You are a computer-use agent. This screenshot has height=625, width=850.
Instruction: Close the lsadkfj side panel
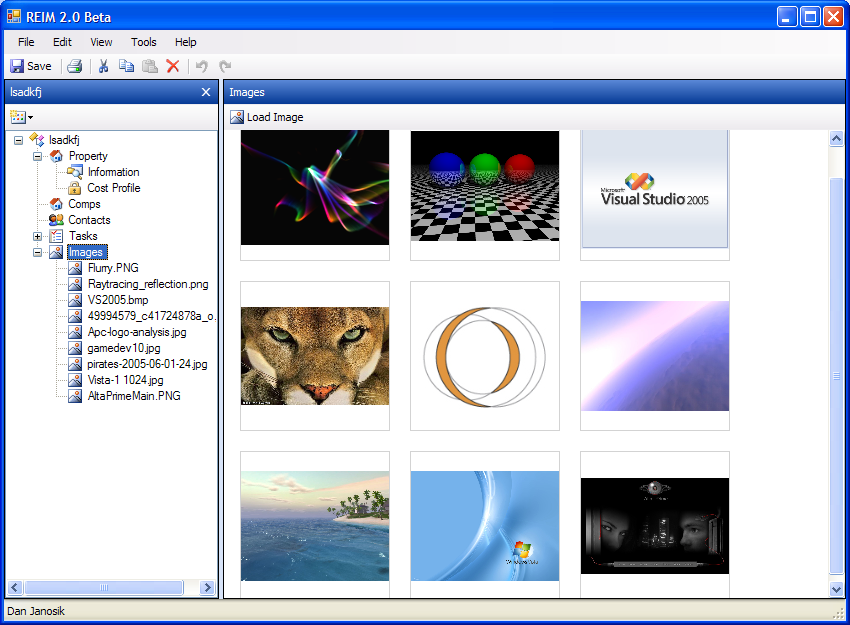pyautogui.click(x=206, y=92)
